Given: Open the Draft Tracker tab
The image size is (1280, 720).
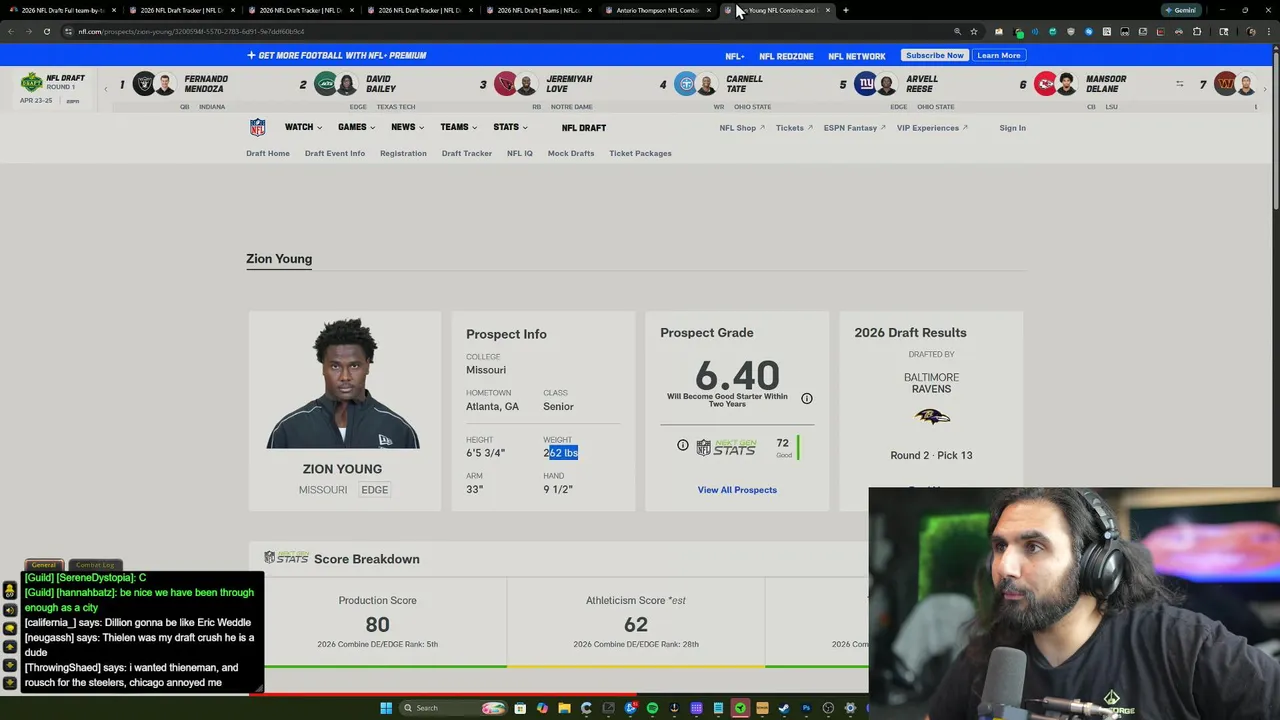Looking at the screenshot, I should pyautogui.click(x=467, y=153).
